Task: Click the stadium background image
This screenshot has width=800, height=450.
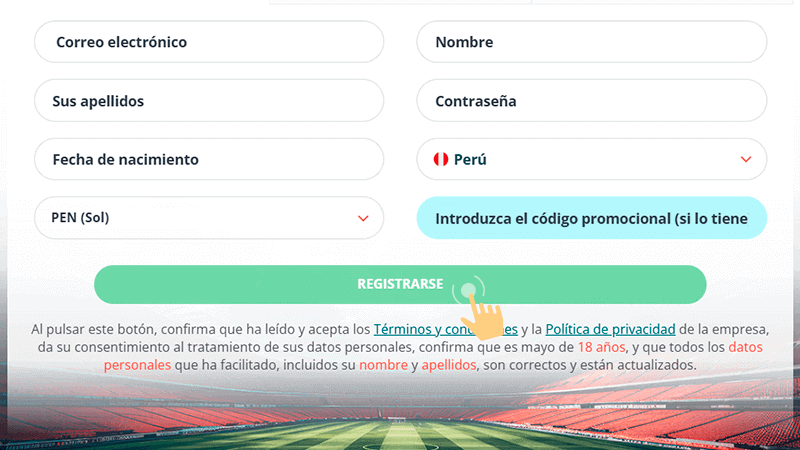Action: coord(400,420)
